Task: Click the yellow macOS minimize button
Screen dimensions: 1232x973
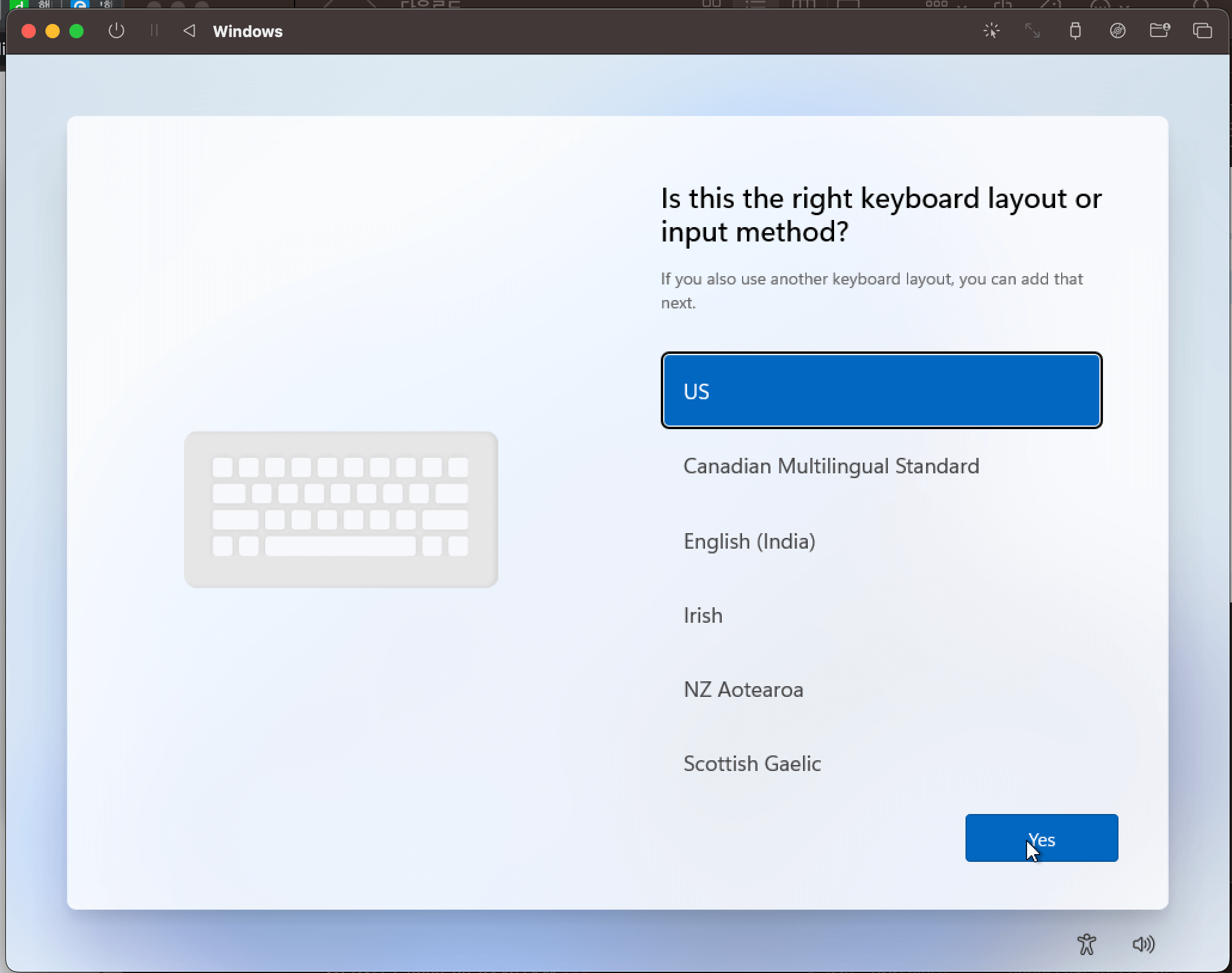Action: (53, 31)
